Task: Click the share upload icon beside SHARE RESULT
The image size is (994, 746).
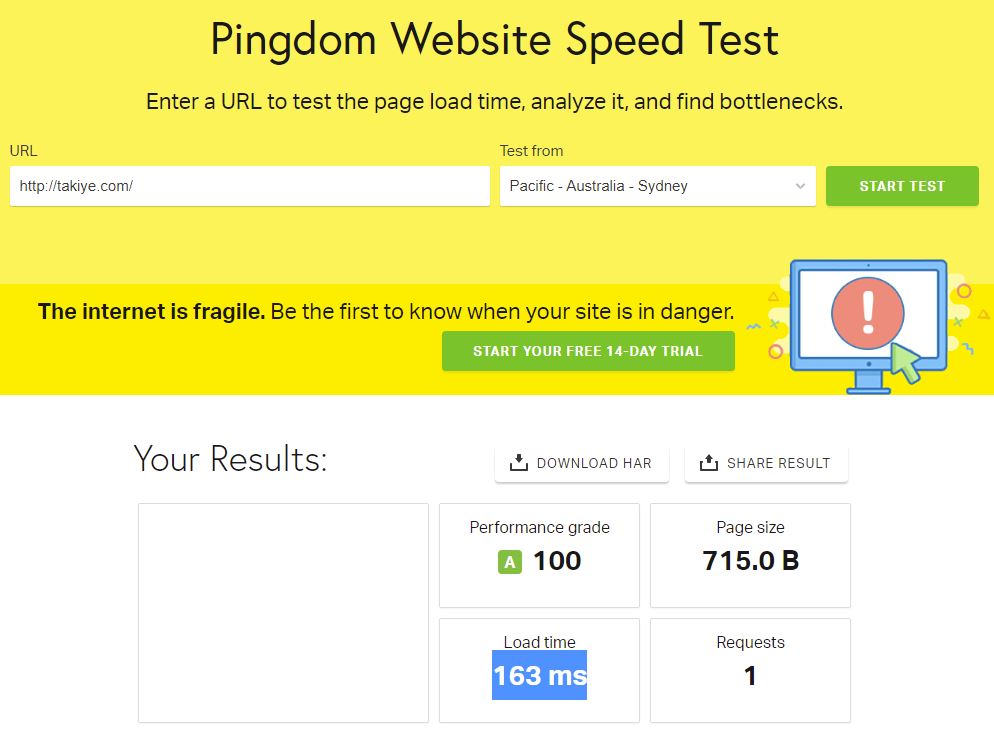Action: pyautogui.click(x=709, y=463)
